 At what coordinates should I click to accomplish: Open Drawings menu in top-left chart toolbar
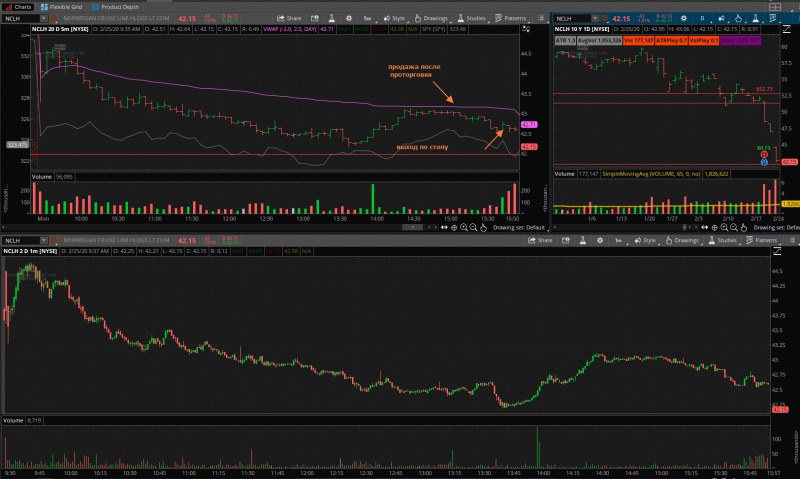[433, 18]
